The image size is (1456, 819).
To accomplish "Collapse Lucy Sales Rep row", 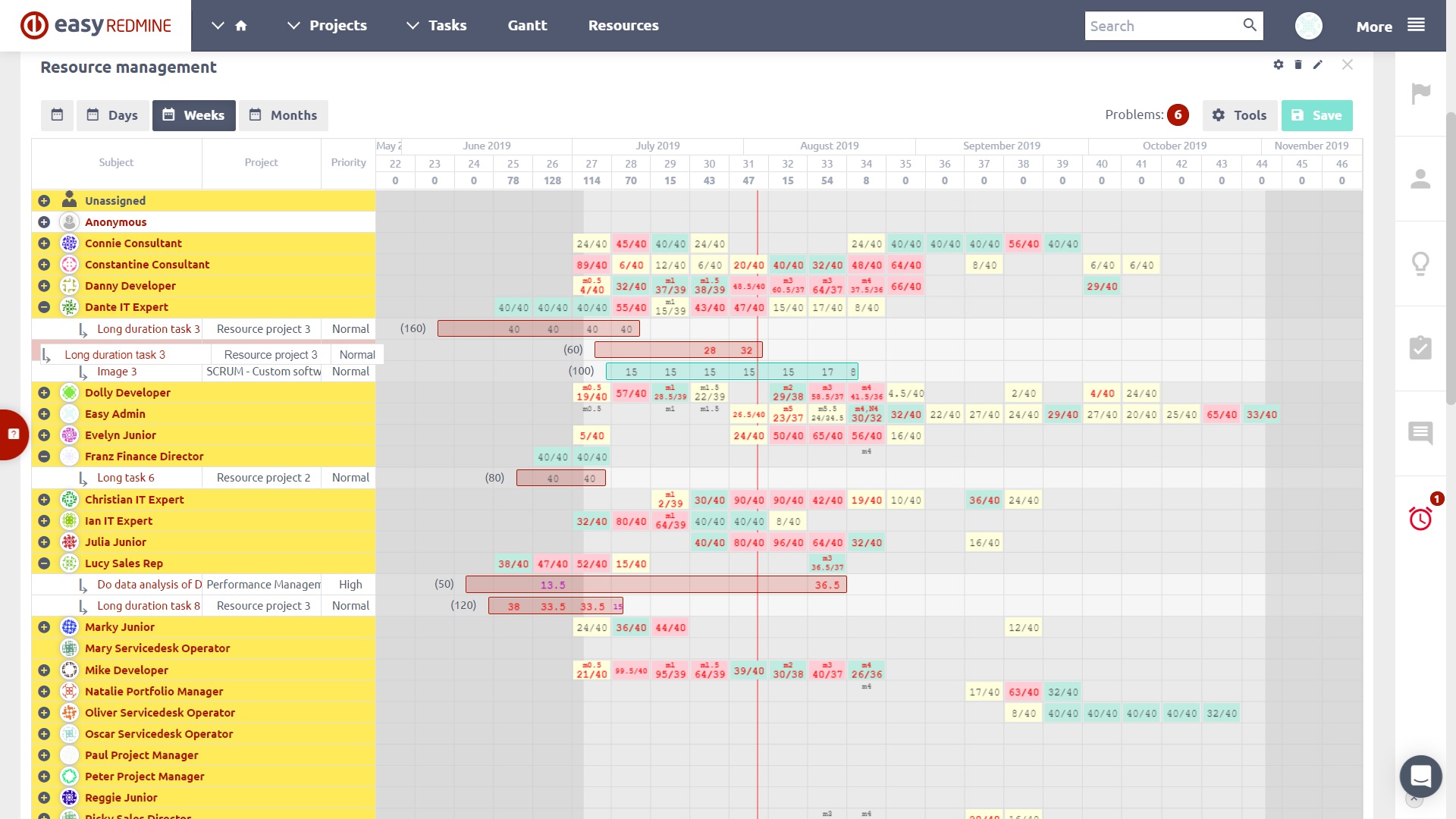I will (44, 563).
